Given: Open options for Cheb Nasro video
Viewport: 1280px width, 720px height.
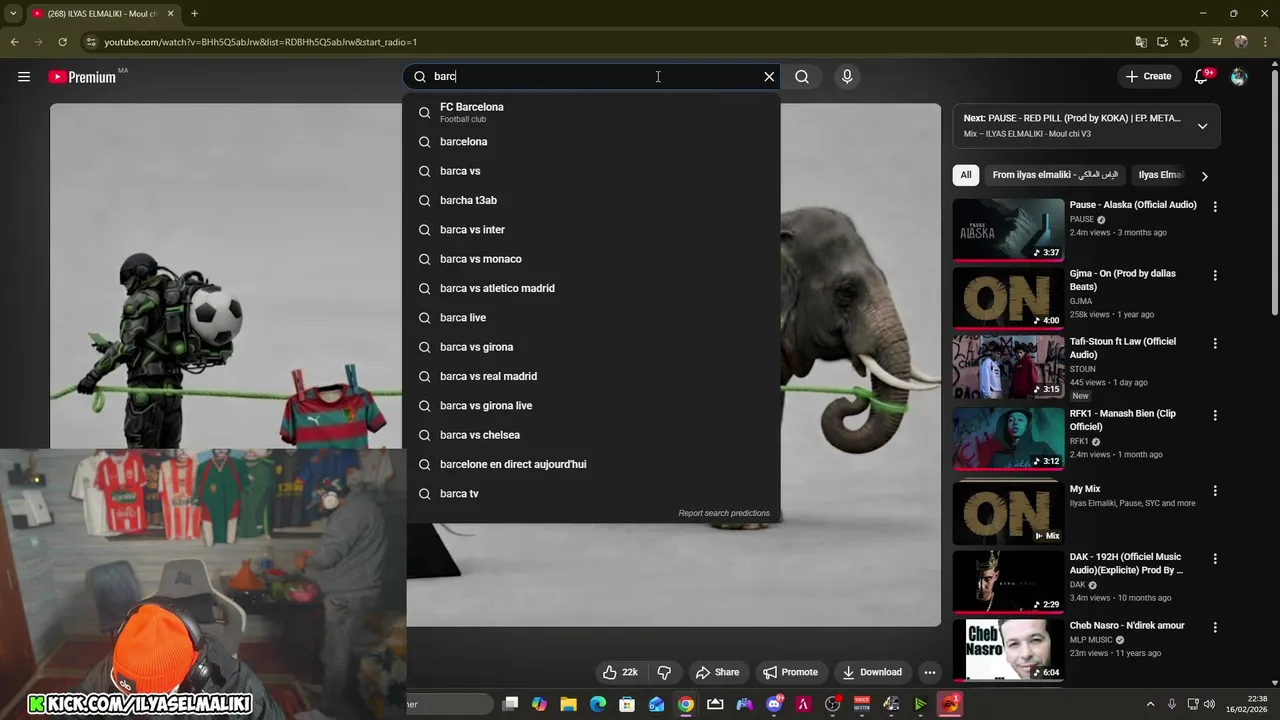Looking at the screenshot, I should tap(1215, 628).
